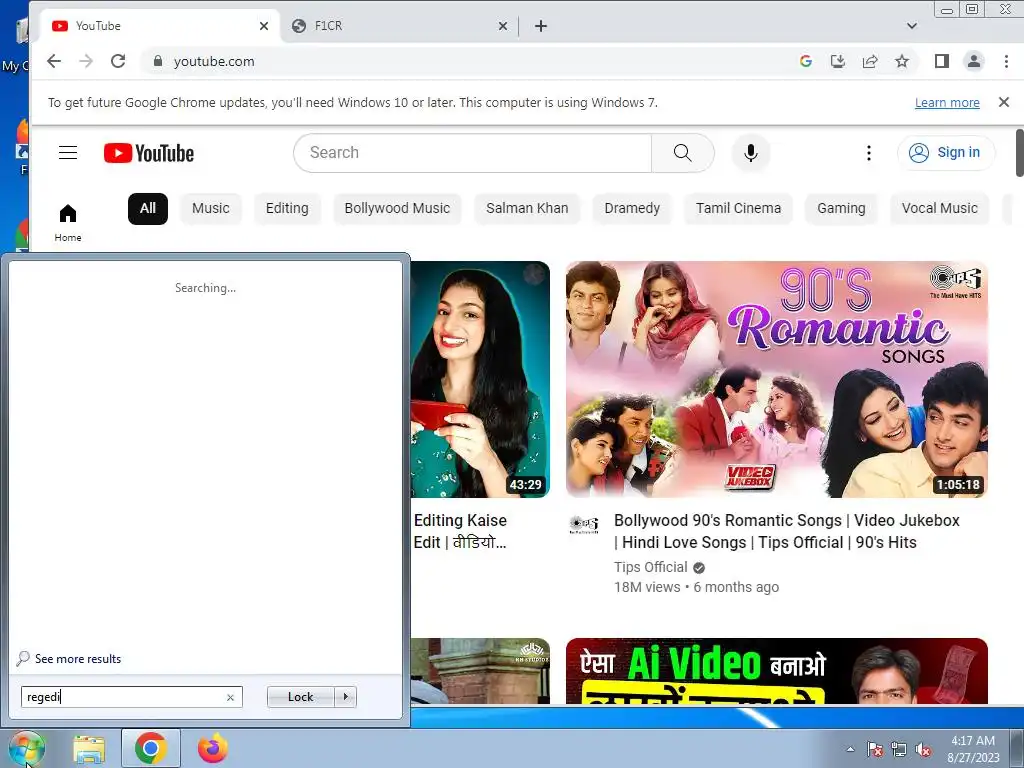Viewport: 1024px width, 768px height.
Task: Click the Lock button in Start menu
Action: 300,697
